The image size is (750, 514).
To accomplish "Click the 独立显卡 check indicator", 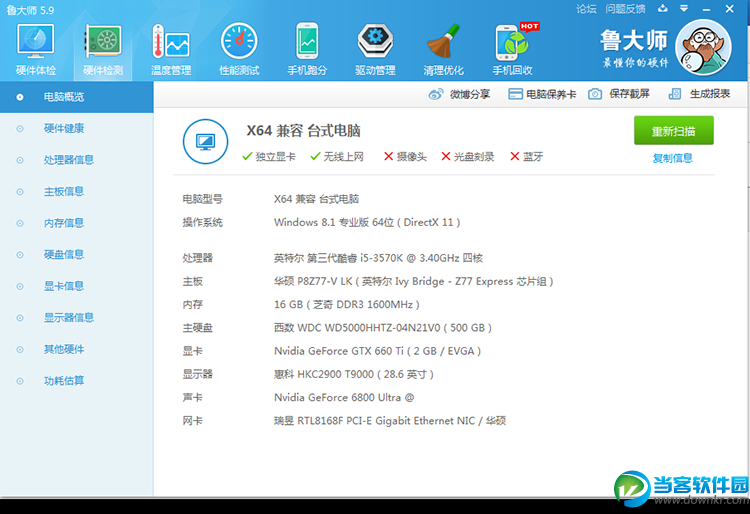I will coord(269,156).
